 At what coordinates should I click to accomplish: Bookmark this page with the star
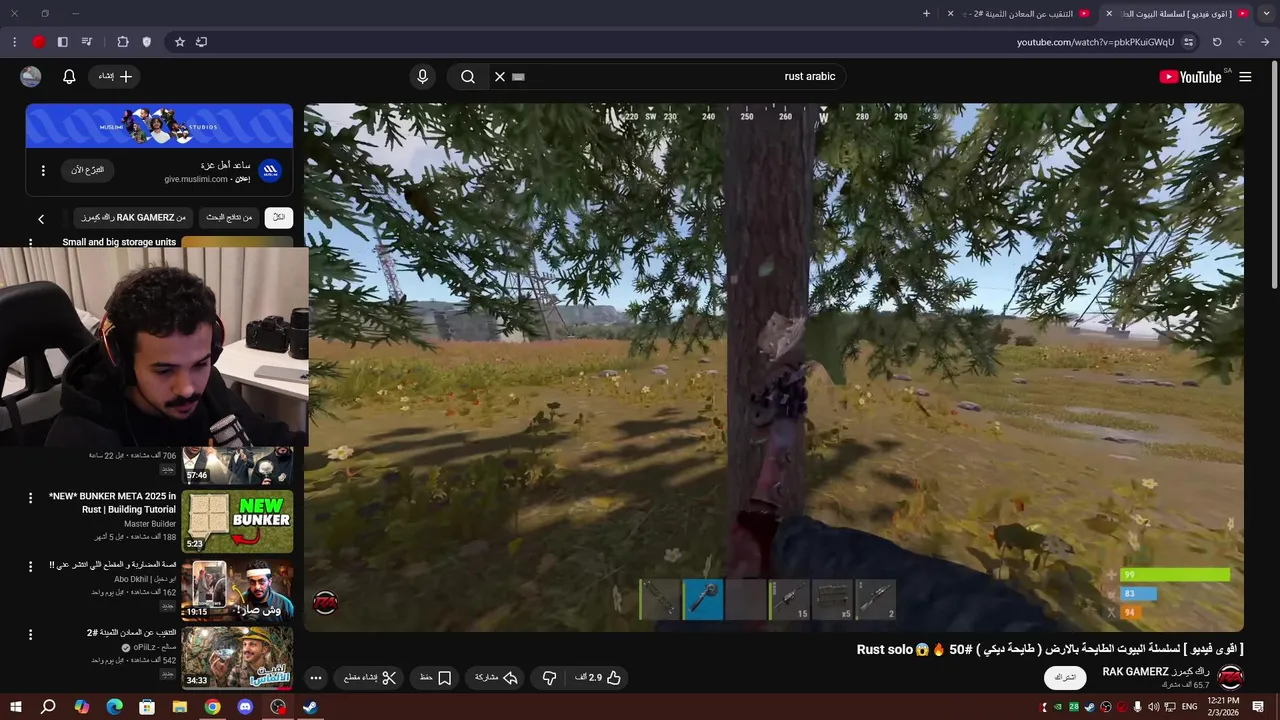tap(180, 42)
